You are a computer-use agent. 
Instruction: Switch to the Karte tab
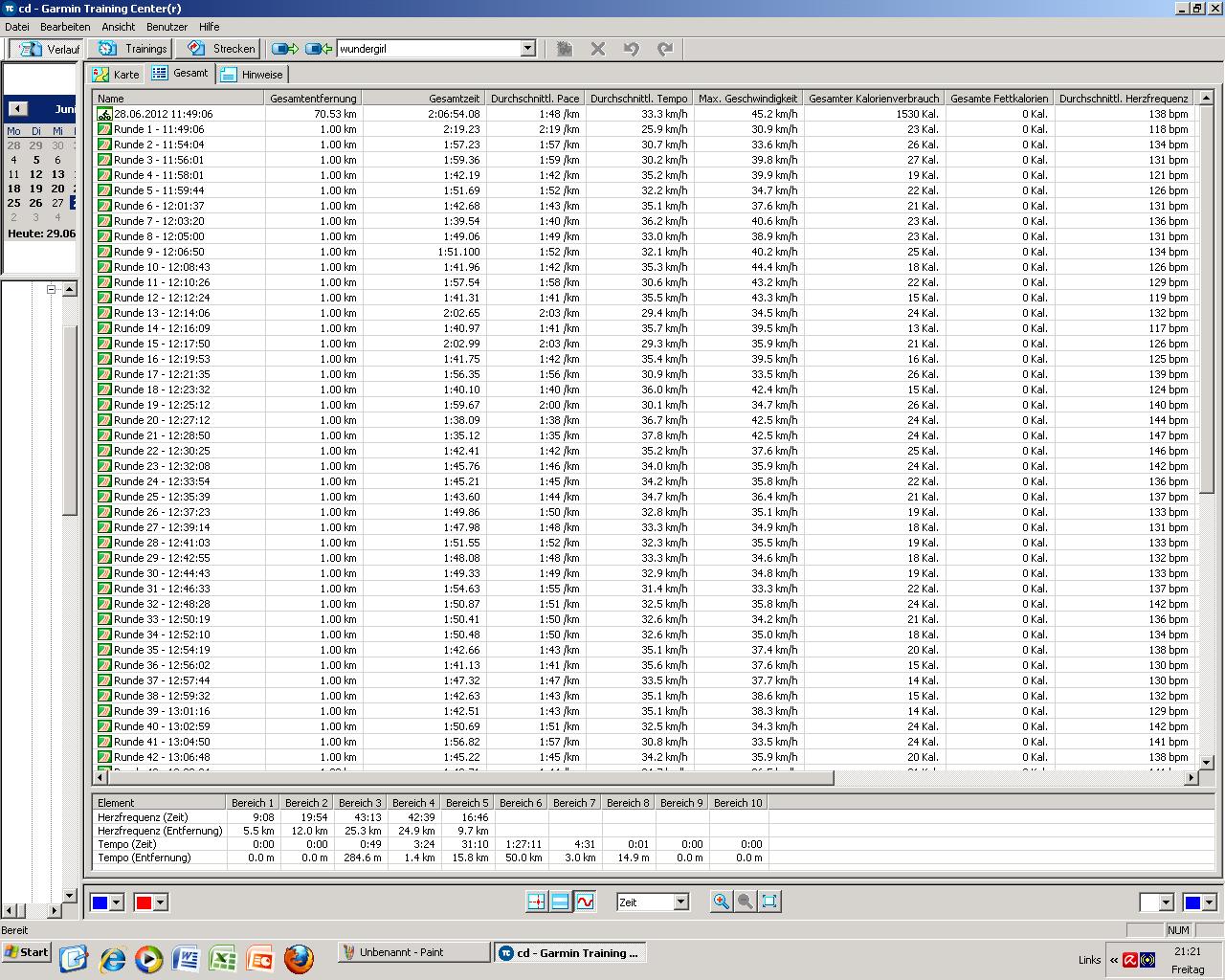point(116,75)
